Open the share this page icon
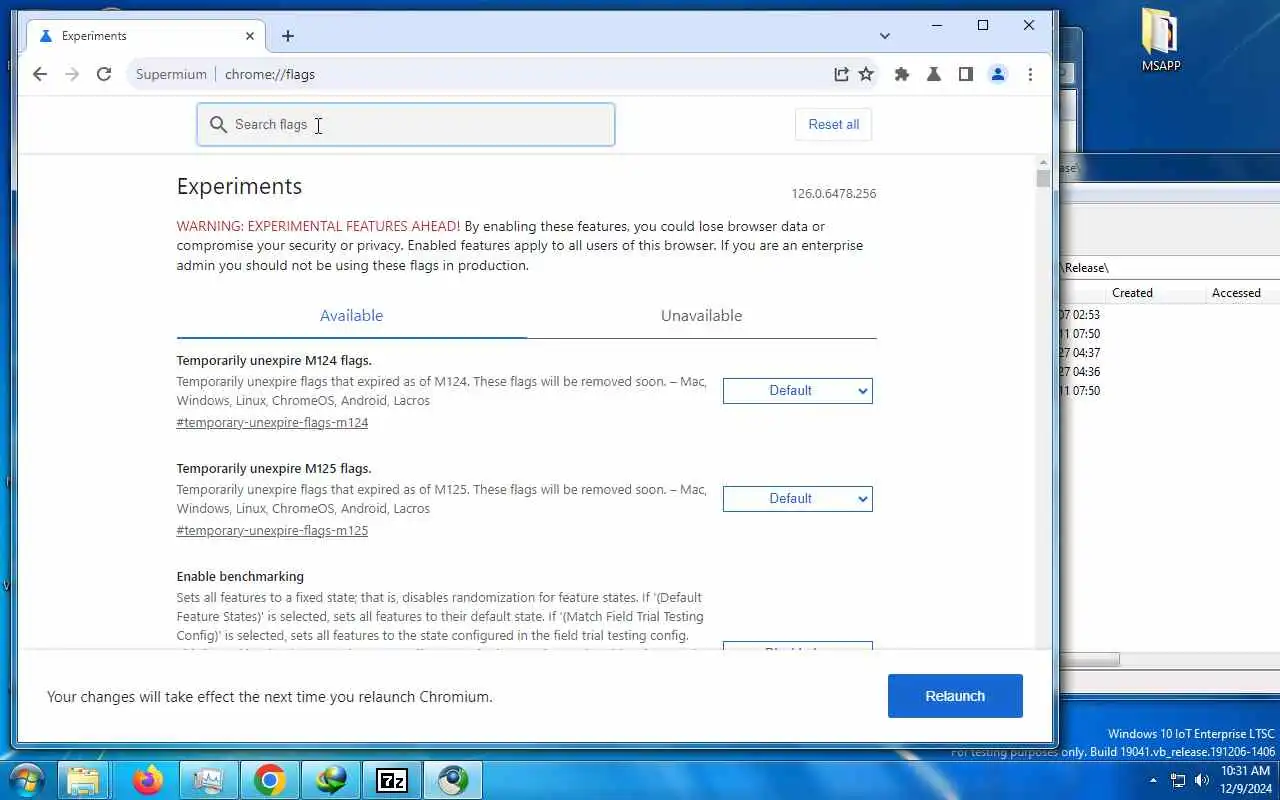The height and width of the screenshot is (800, 1280). [x=841, y=74]
